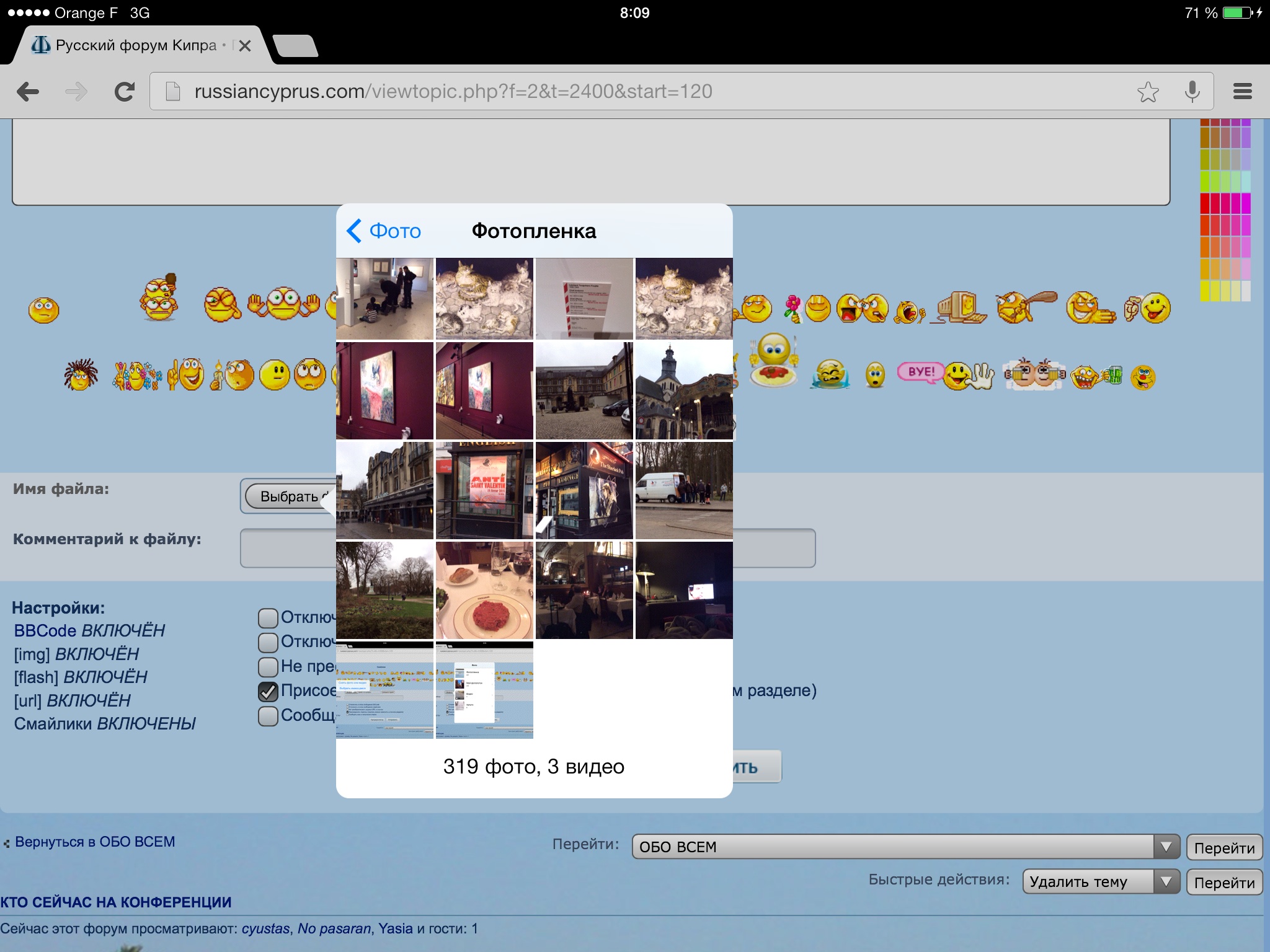
Task: Click Вернуться в ОБО ВСЕМ link
Action: (94, 842)
